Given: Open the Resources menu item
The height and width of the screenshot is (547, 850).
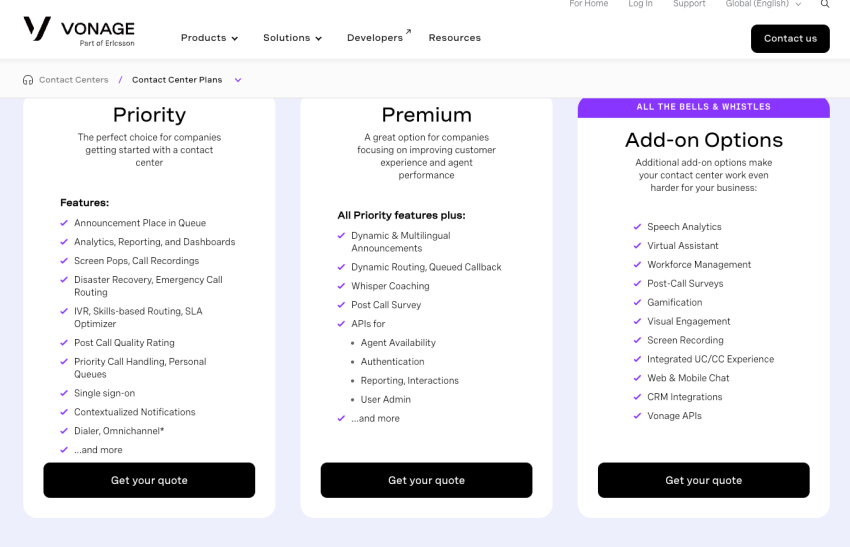Looking at the screenshot, I should click(454, 38).
